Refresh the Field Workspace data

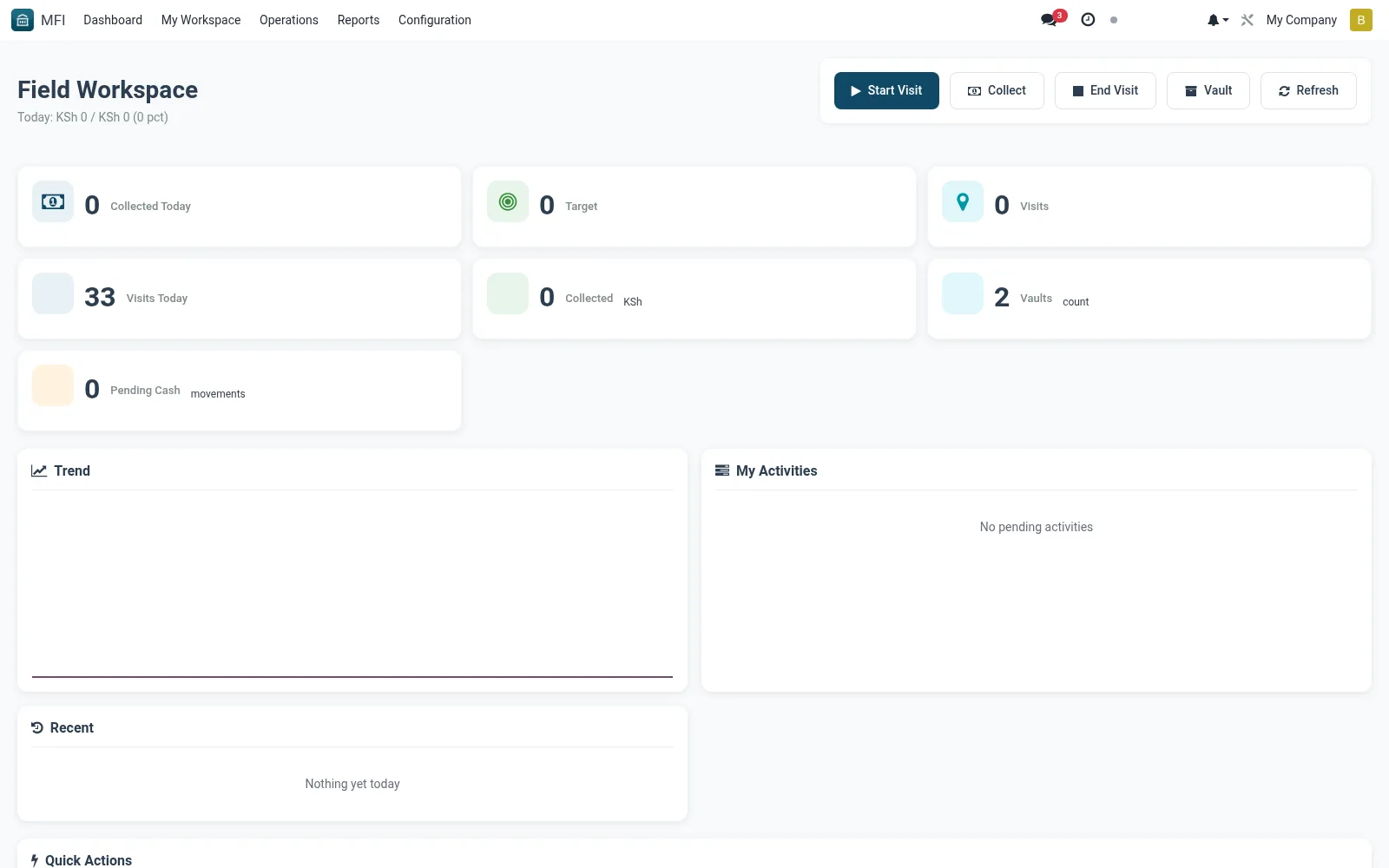(1308, 90)
